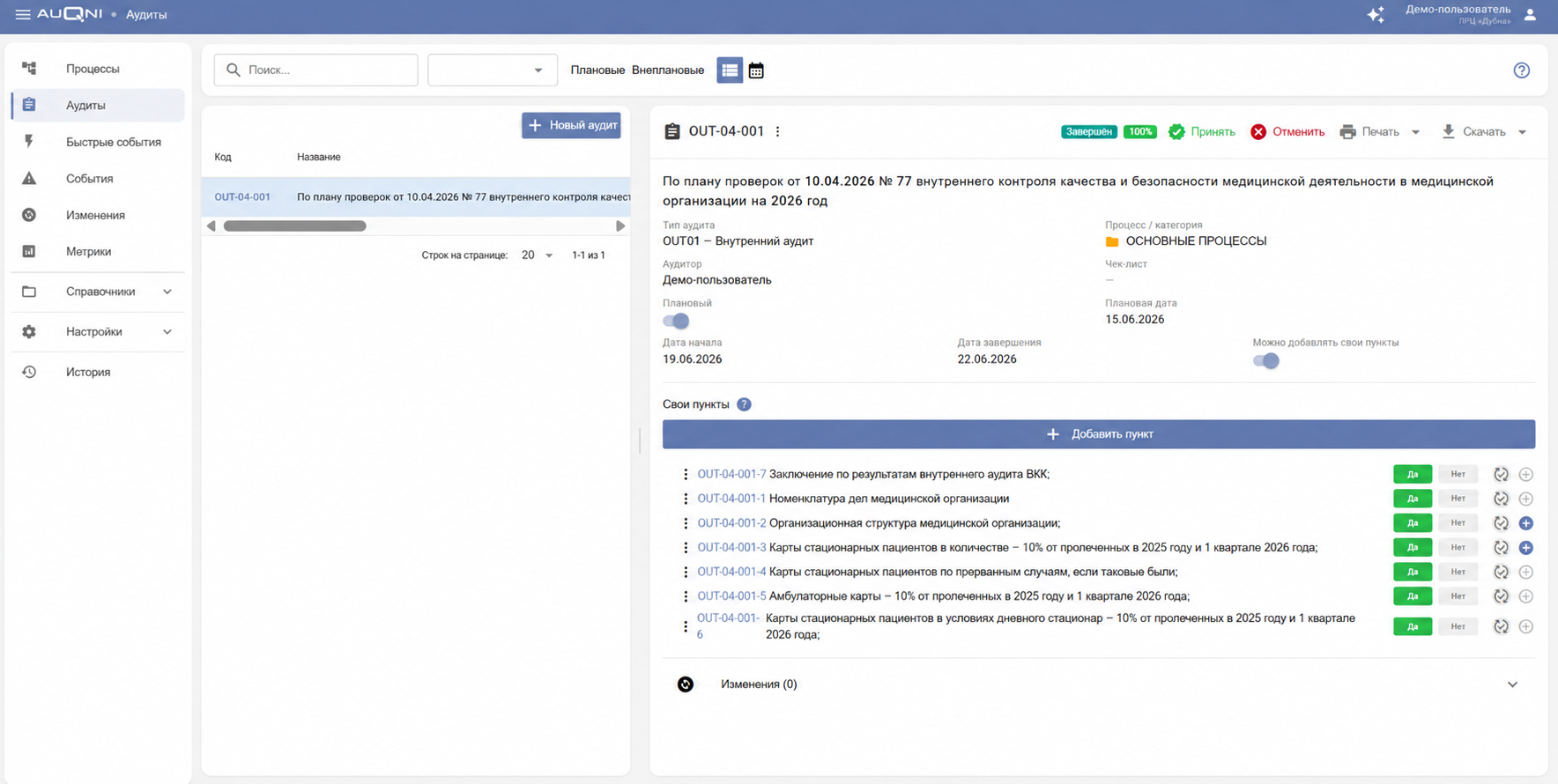This screenshot has width=1558, height=784.
Task: Mark OUT-04-001-6 as Да
Action: pyautogui.click(x=1413, y=626)
